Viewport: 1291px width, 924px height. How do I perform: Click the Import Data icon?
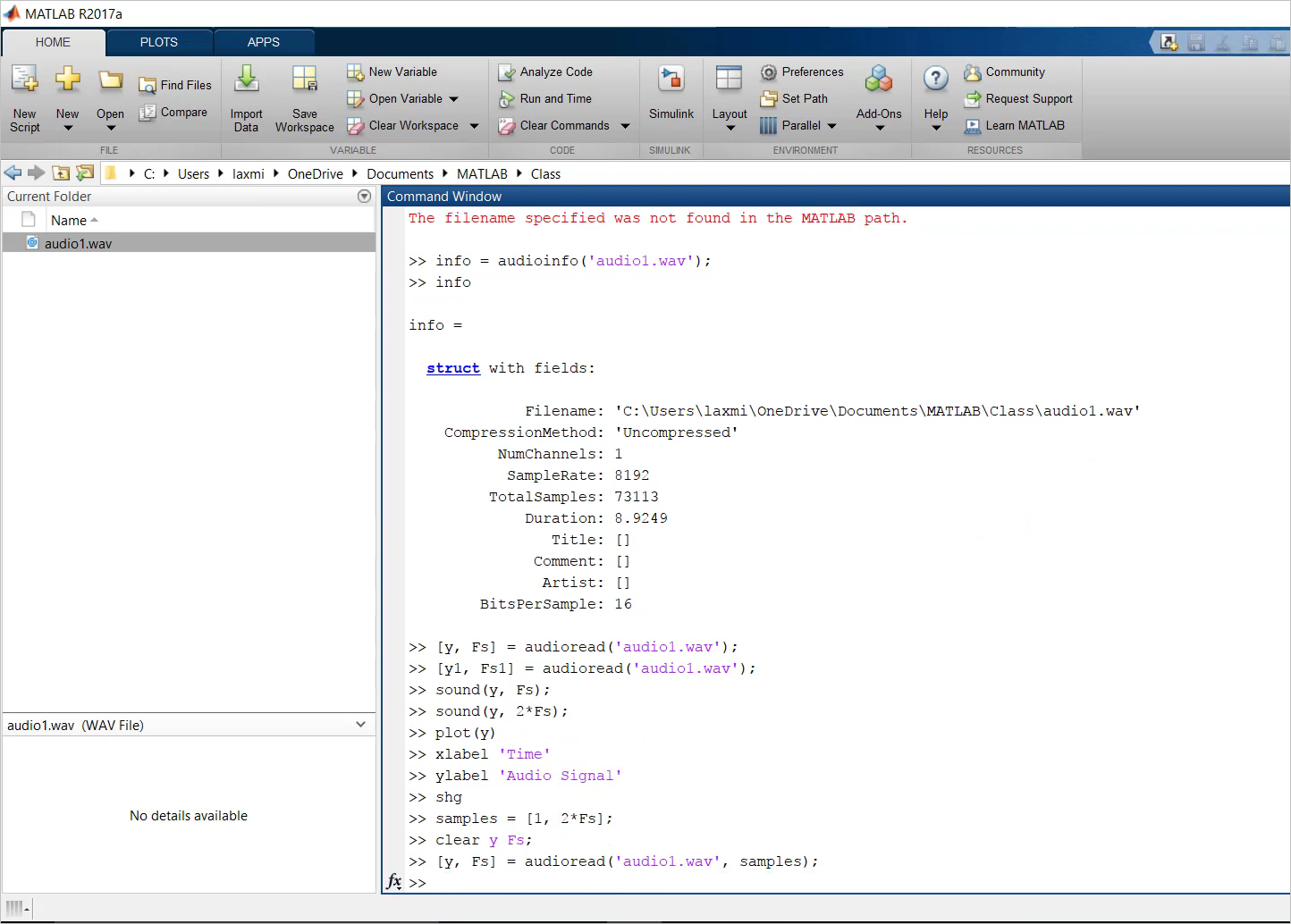(246, 80)
